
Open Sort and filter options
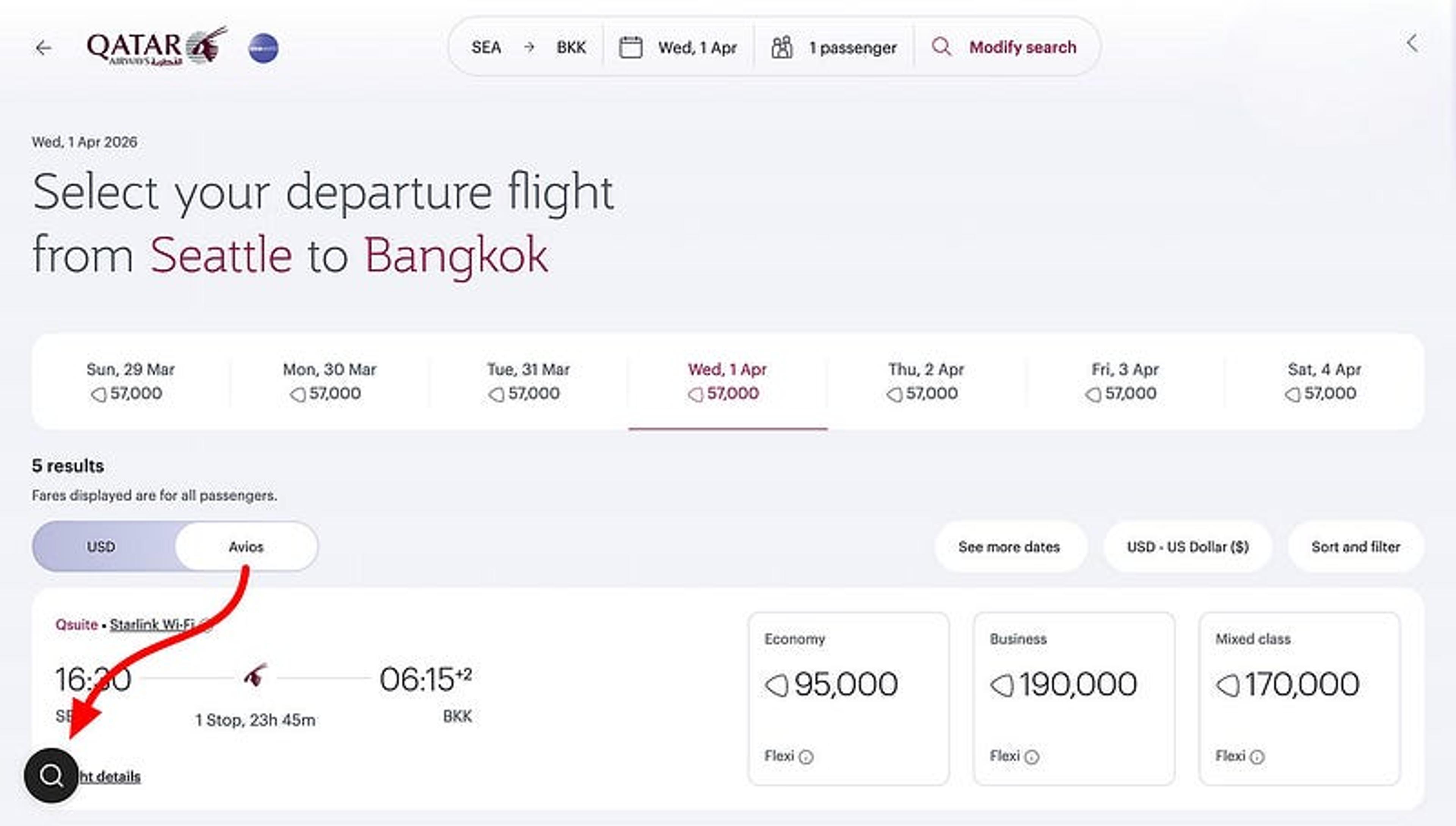[x=1356, y=547]
